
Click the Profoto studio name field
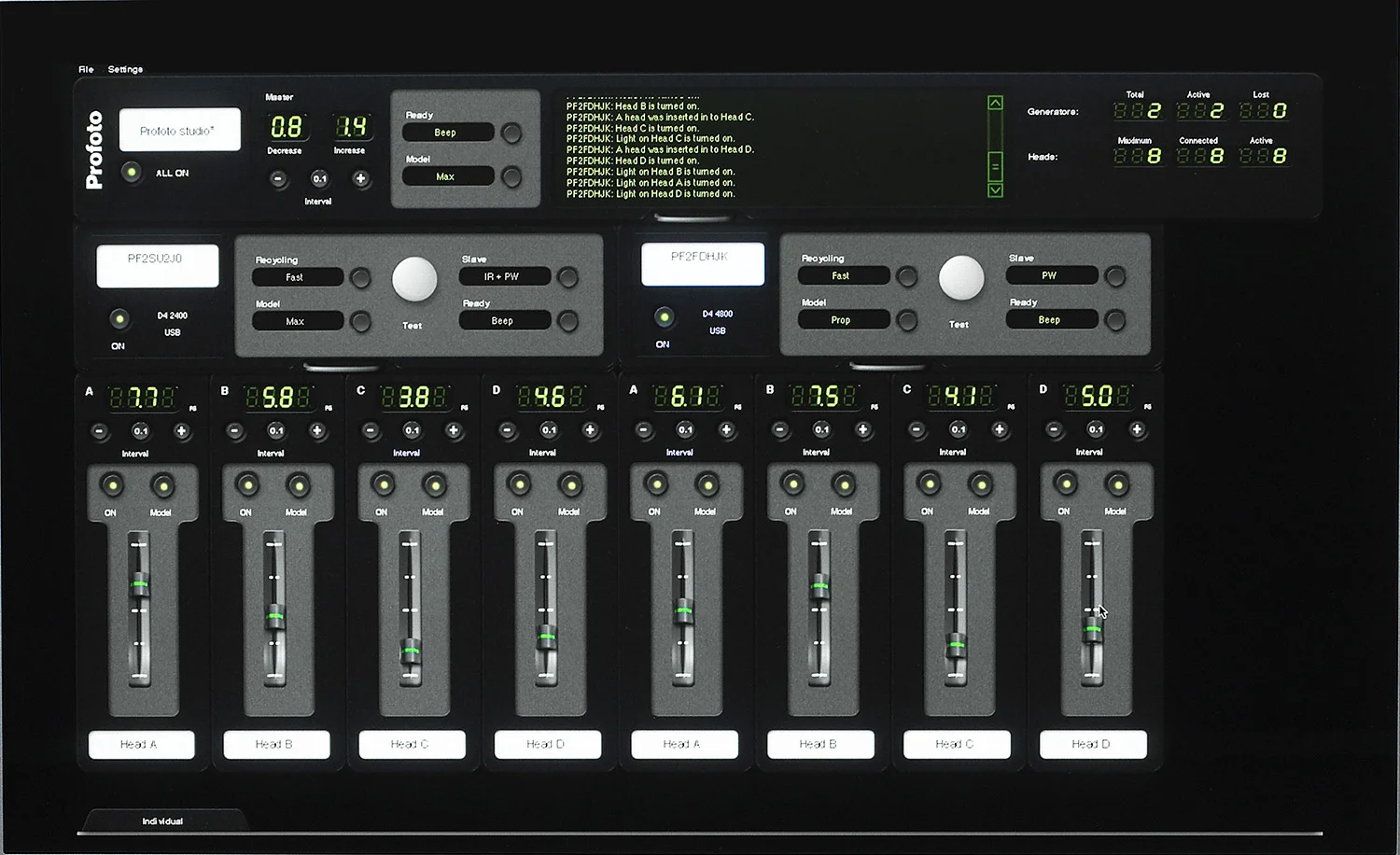click(x=179, y=130)
